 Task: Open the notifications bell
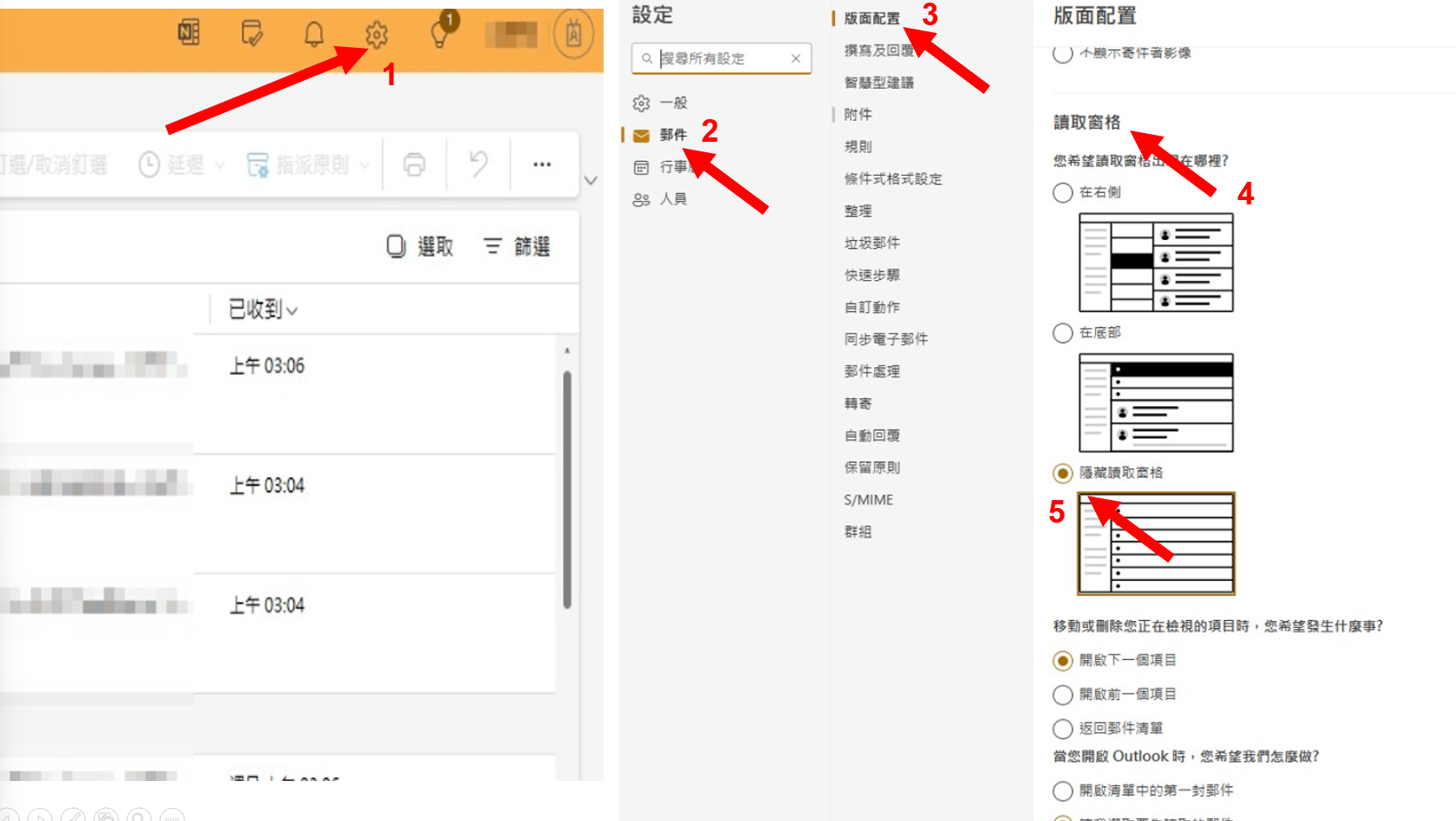point(314,34)
